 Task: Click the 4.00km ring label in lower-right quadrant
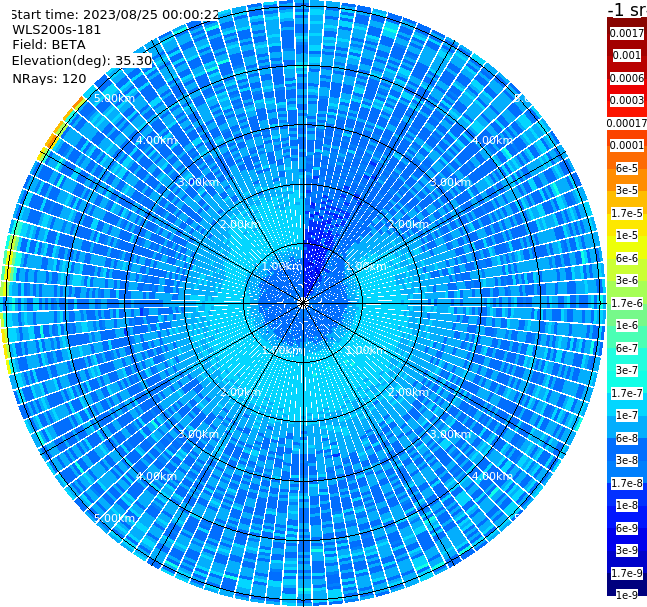click(x=492, y=476)
